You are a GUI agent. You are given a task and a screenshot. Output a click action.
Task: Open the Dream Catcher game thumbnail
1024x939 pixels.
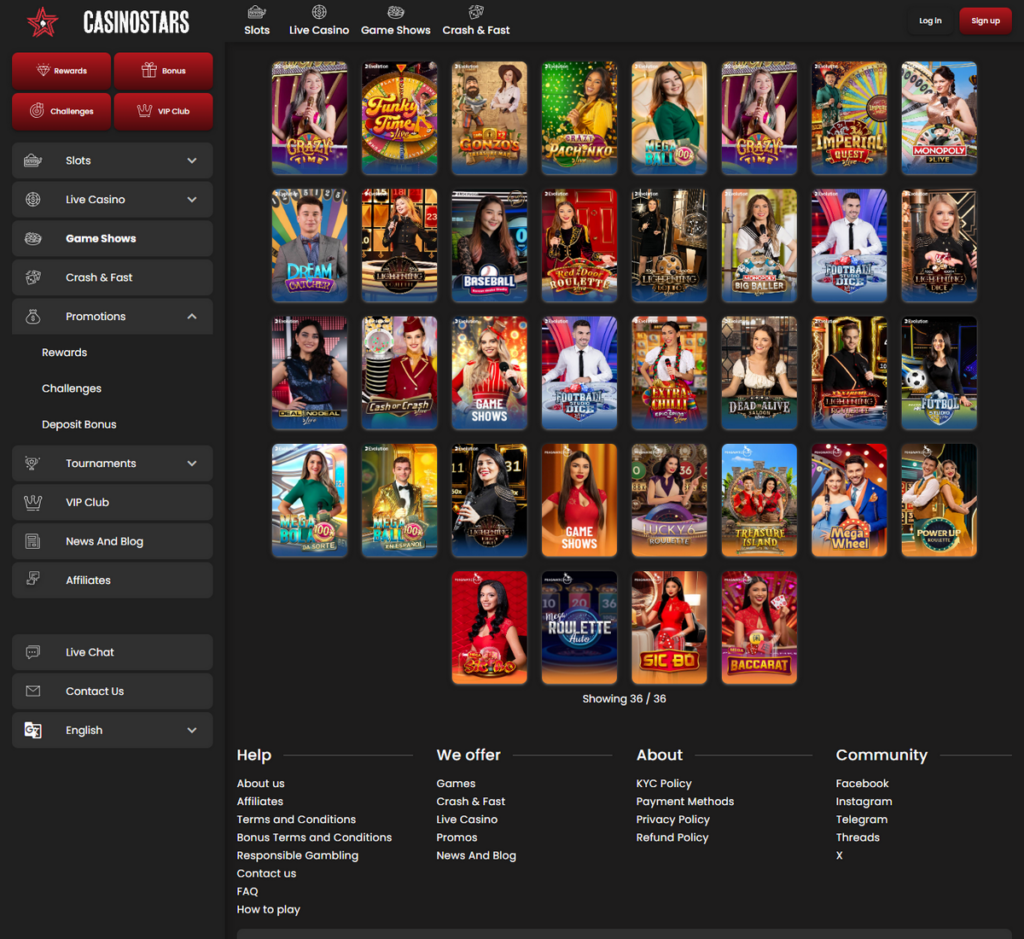coord(310,246)
